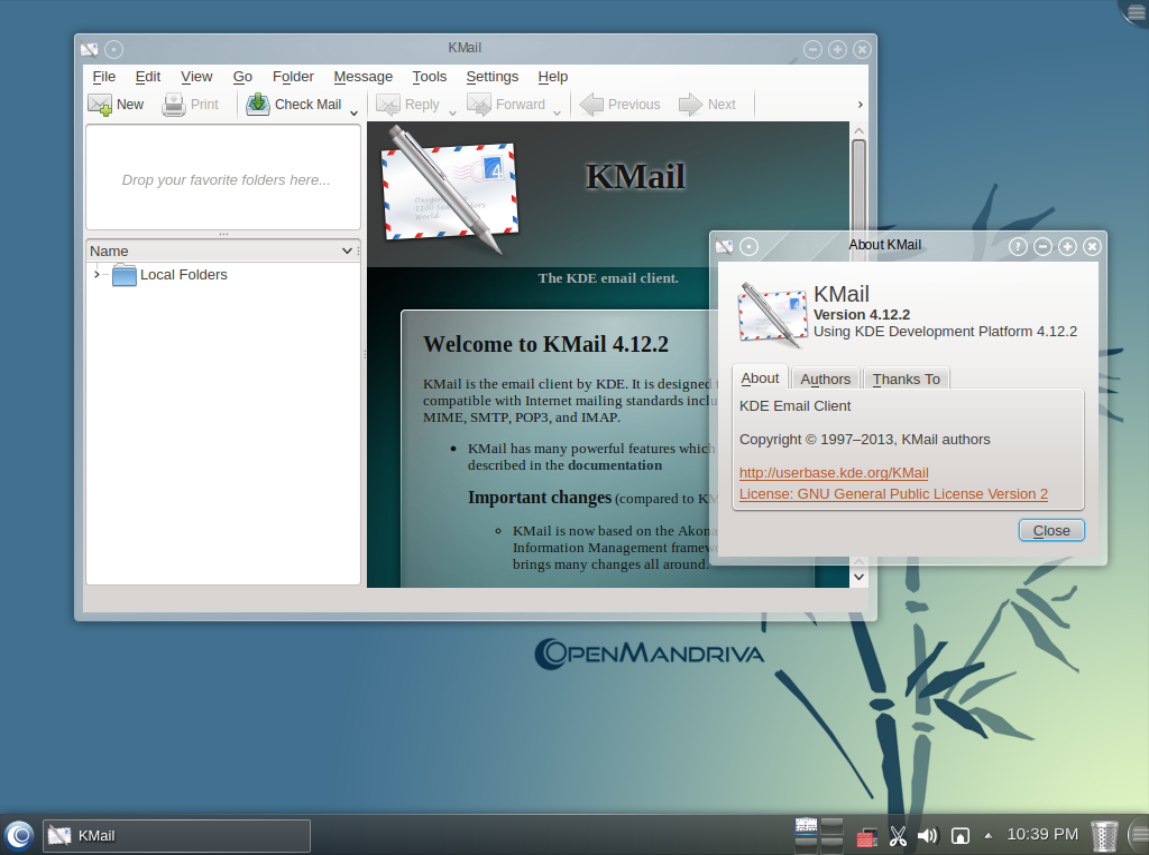1149x855 pixels.
Task: Open the trash bin on the panel
Action: [x=1104, y=836]
